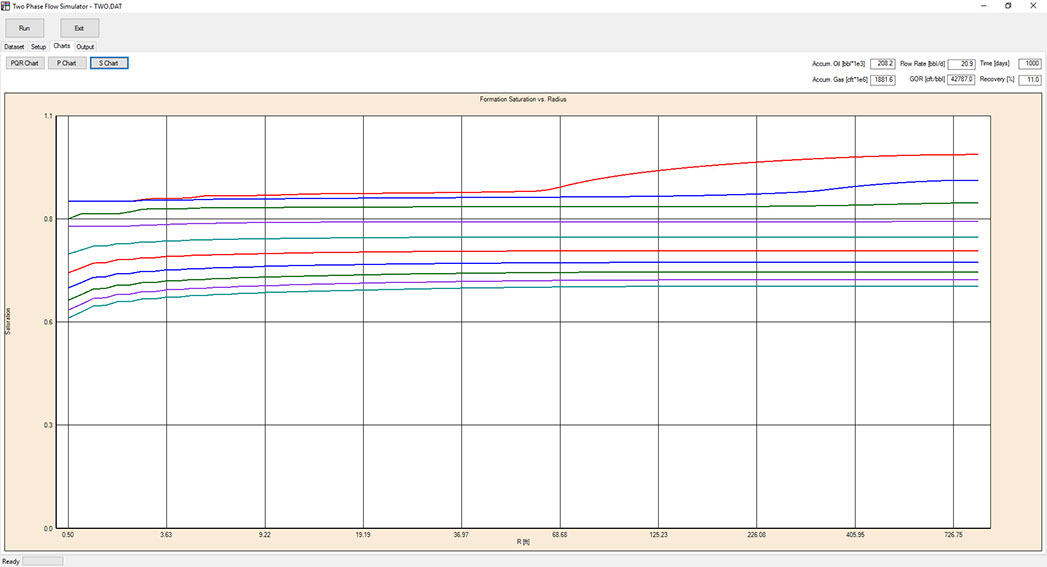The width and height of the screenshot is (1047, 567).
Task: Select the S Chart button
Action: (x=109, y=63)
